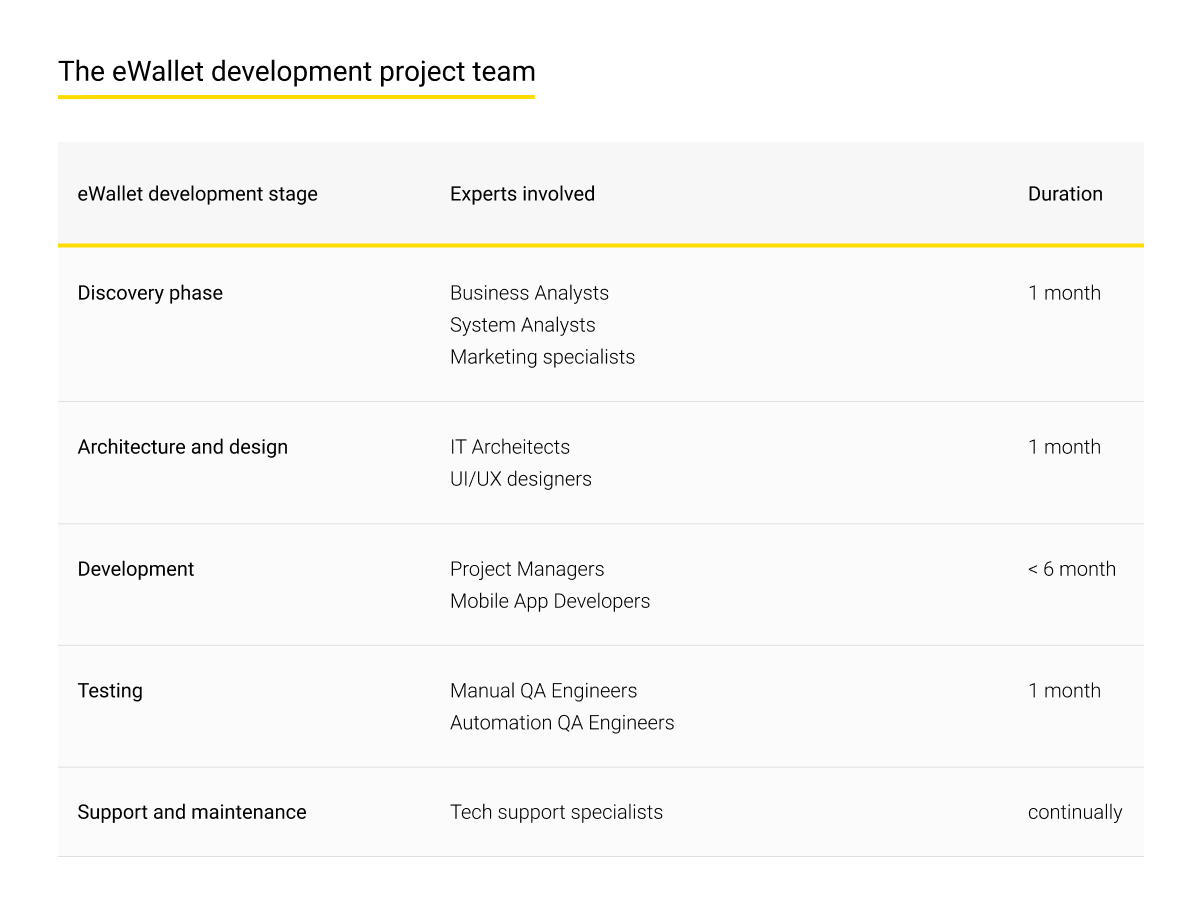Click the eWallet development stage column header
The height and width of the screenshot is (916, 1200).
tap(198, 194)
